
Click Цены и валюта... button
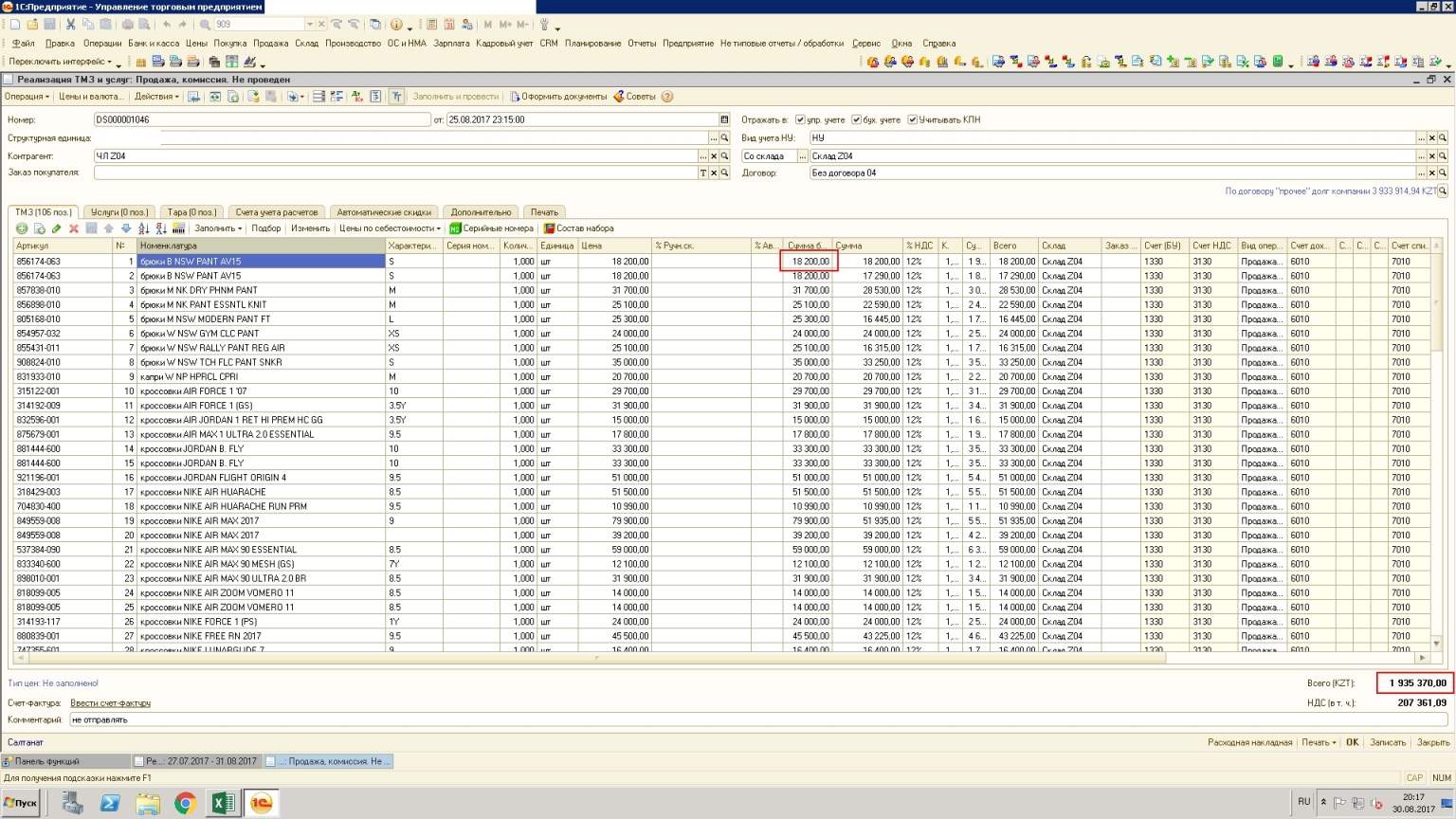(90, 97)
